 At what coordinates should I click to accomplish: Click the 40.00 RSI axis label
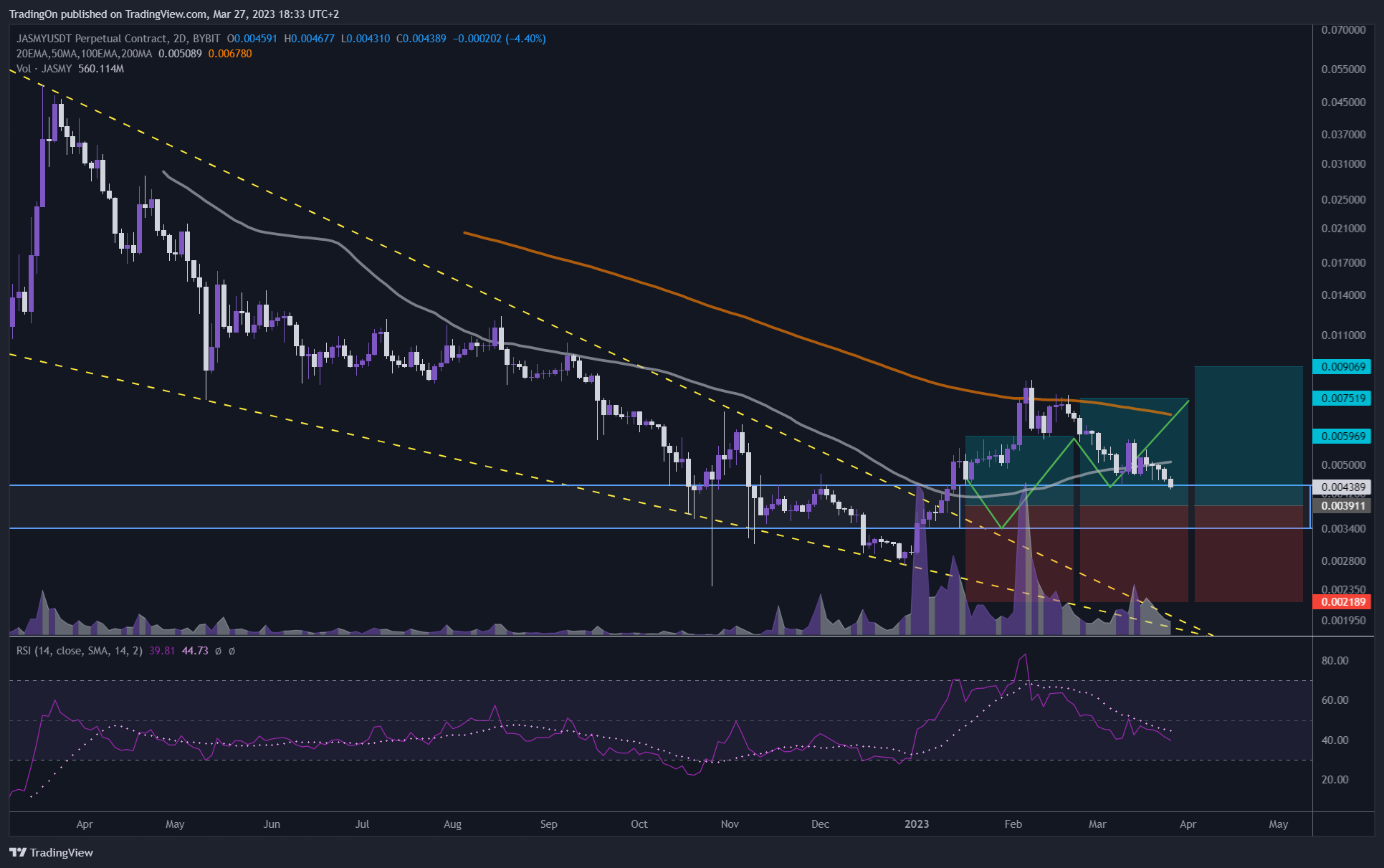tap(1335, 740)
